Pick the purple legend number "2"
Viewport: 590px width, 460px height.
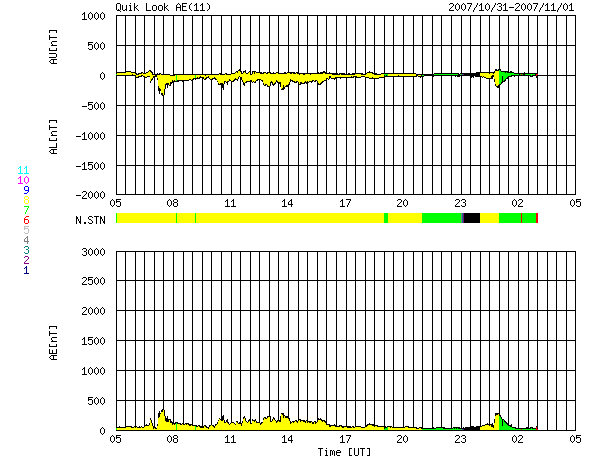point(26,260)
